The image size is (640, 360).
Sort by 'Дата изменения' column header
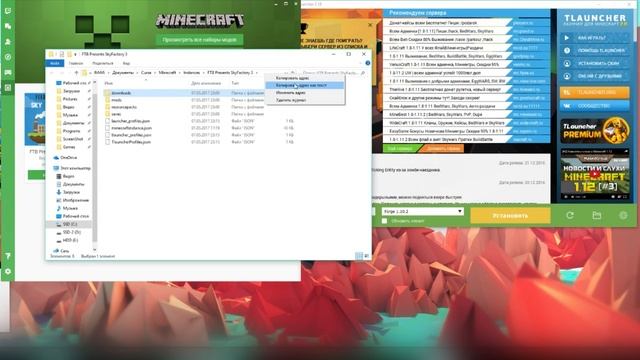206,83
